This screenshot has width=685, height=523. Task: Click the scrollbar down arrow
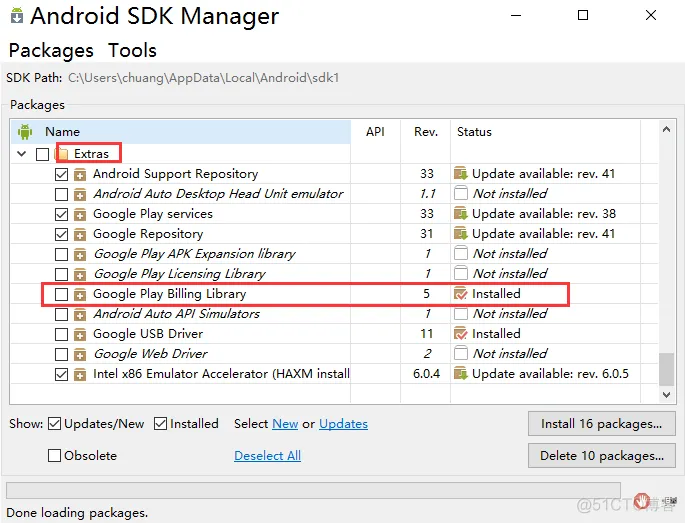point(666,395)
